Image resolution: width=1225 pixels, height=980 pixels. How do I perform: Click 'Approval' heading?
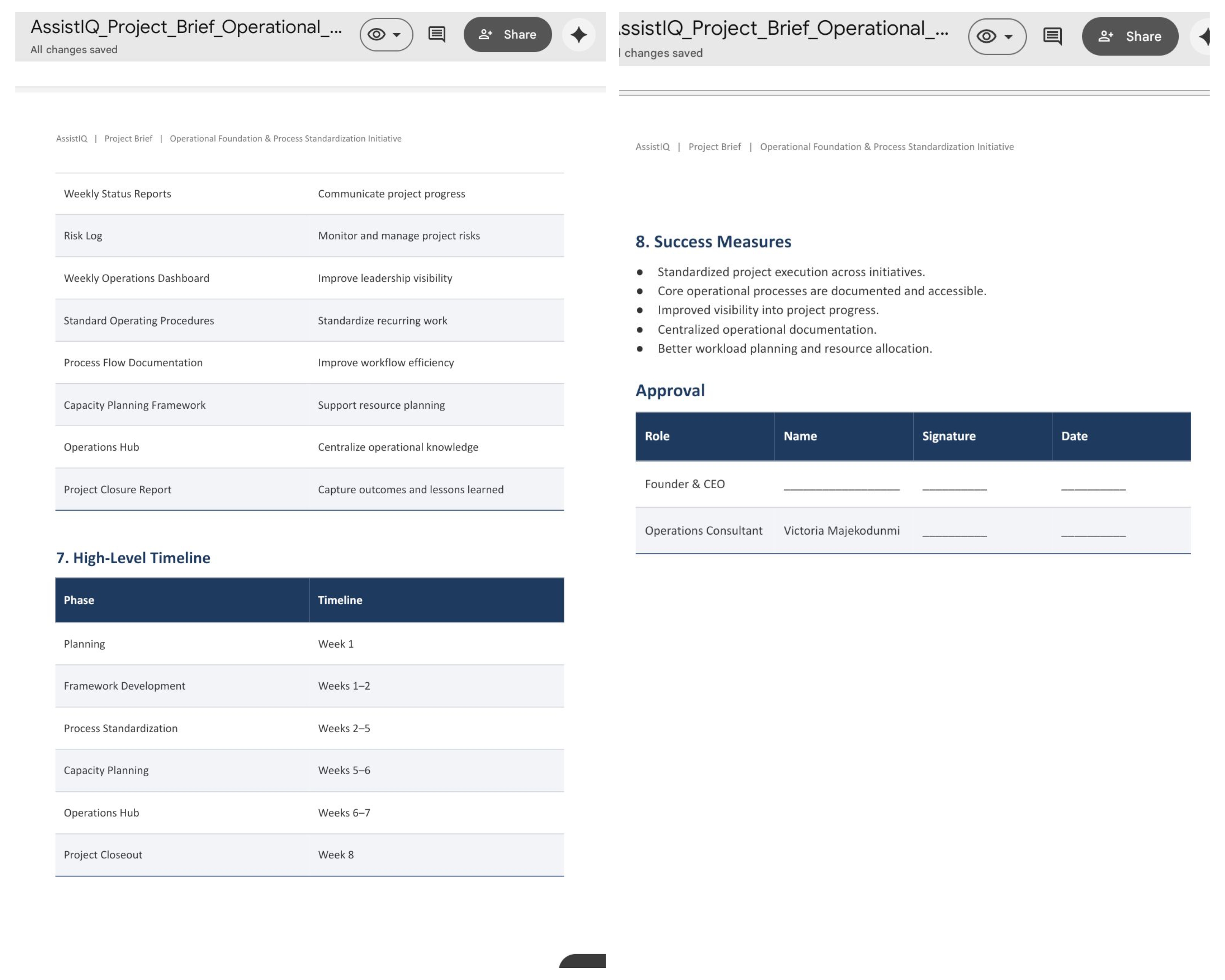click(670, 390)
